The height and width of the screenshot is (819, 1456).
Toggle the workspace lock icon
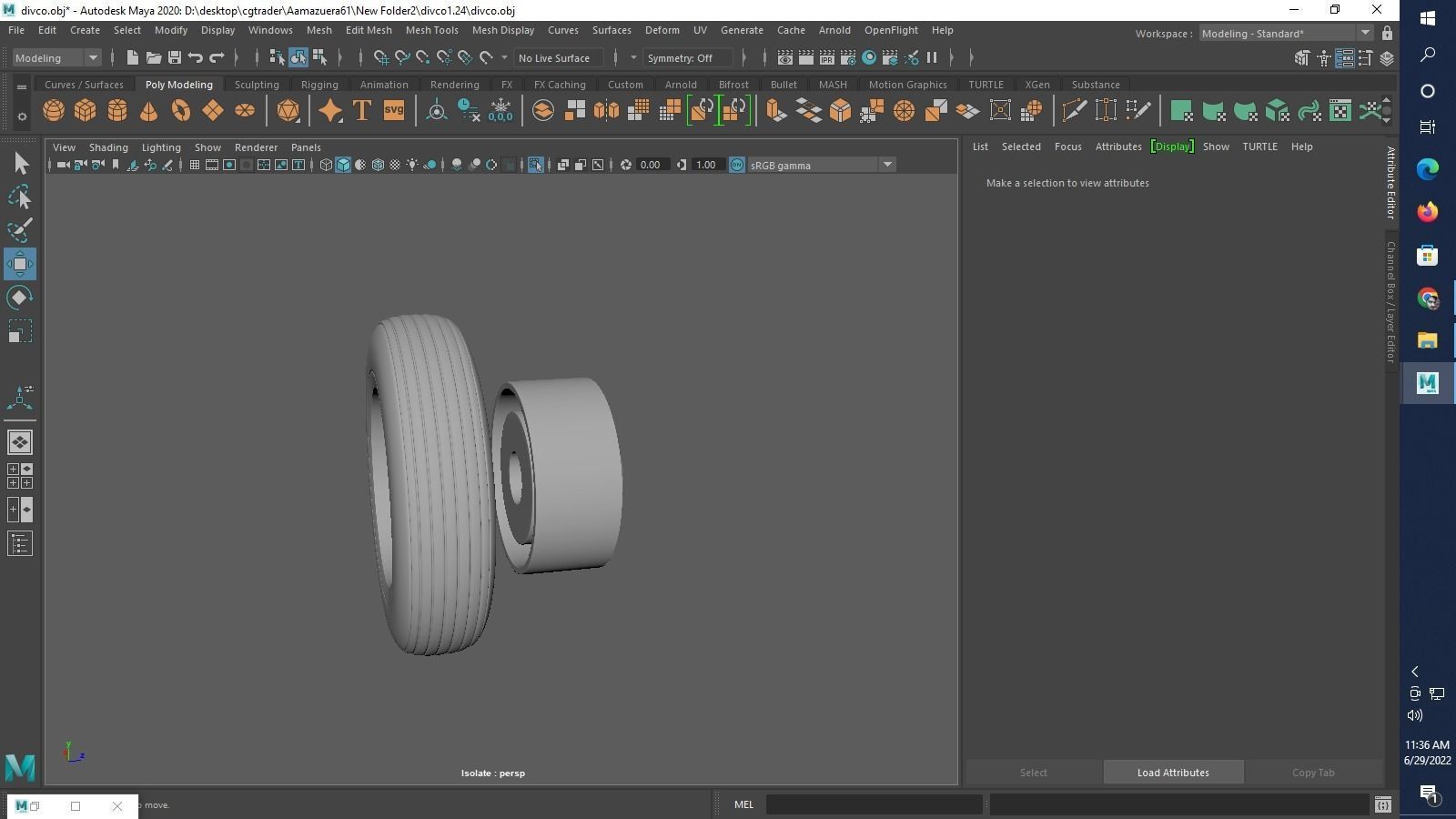1387,34
